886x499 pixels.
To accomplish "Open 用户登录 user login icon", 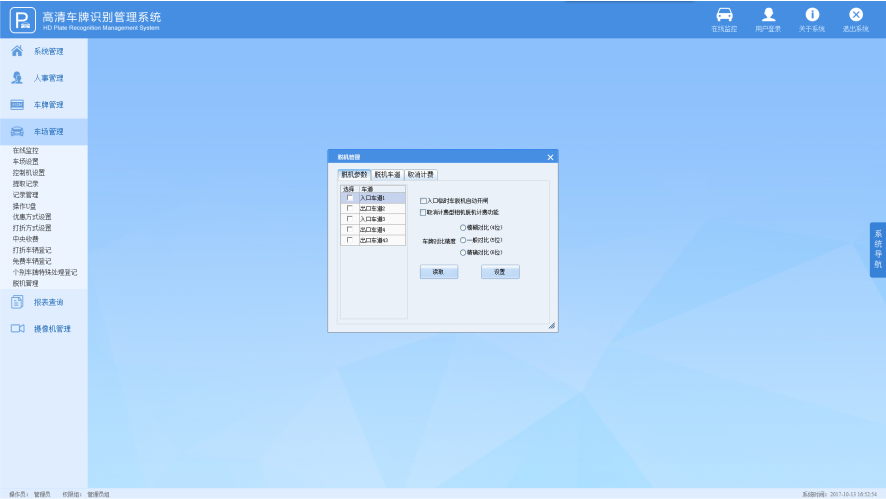I will [x=768, y=15].
